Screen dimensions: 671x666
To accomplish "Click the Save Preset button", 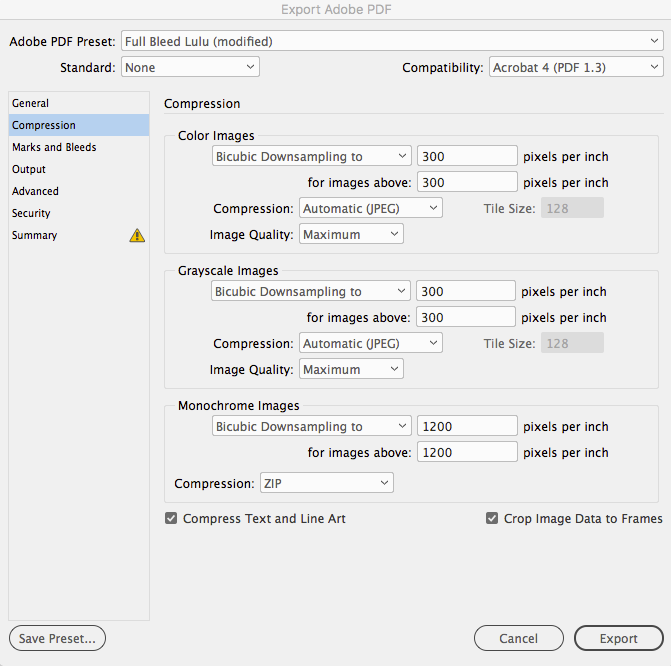I will (57, 638).
